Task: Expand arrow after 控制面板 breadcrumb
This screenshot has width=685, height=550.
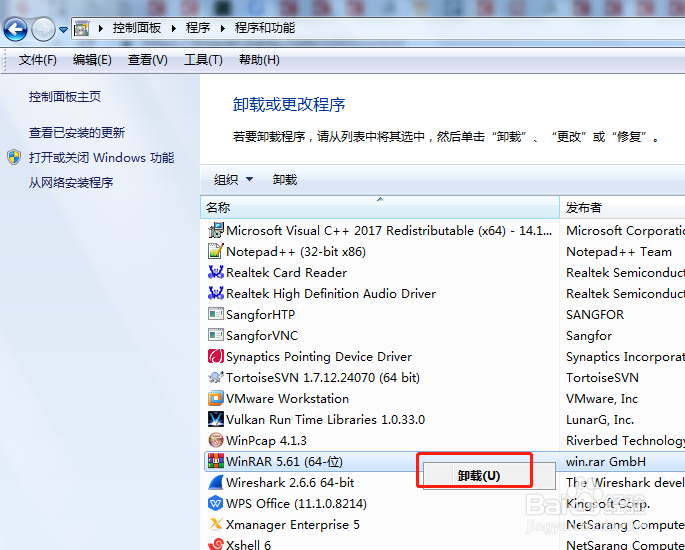Action: (174, 28)
